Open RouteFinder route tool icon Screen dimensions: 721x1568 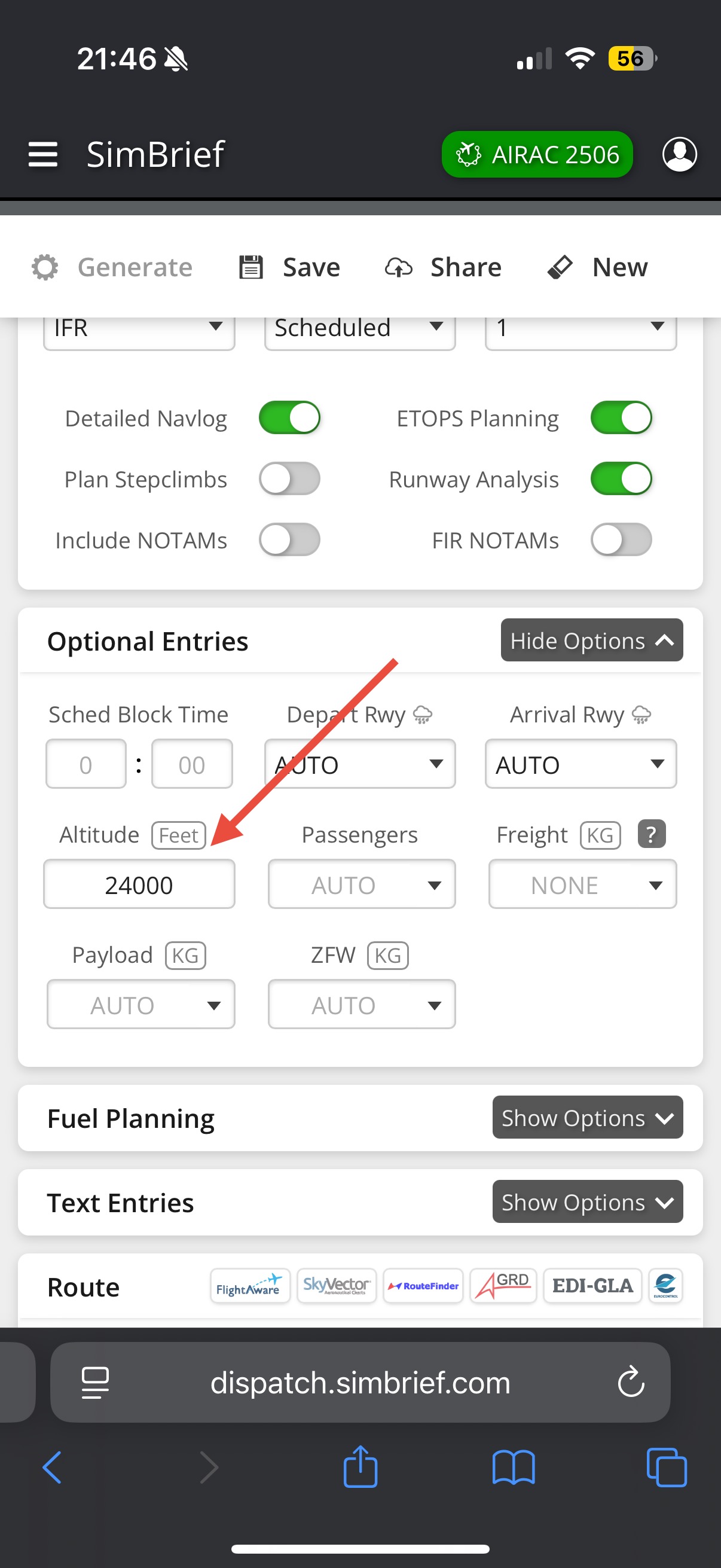point(423,1286)
